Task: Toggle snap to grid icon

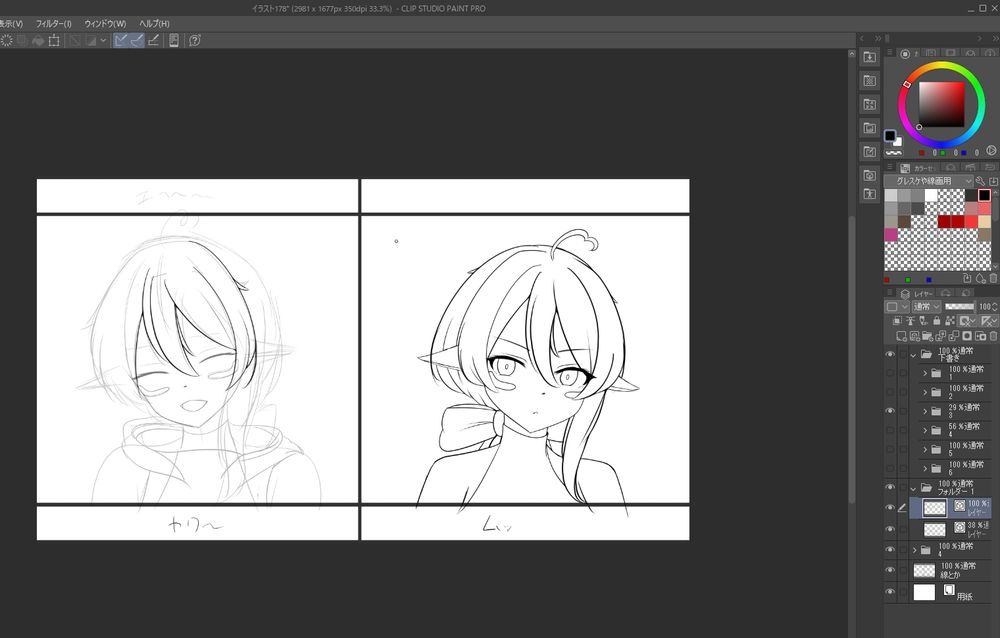Action: tap(154, 40)
